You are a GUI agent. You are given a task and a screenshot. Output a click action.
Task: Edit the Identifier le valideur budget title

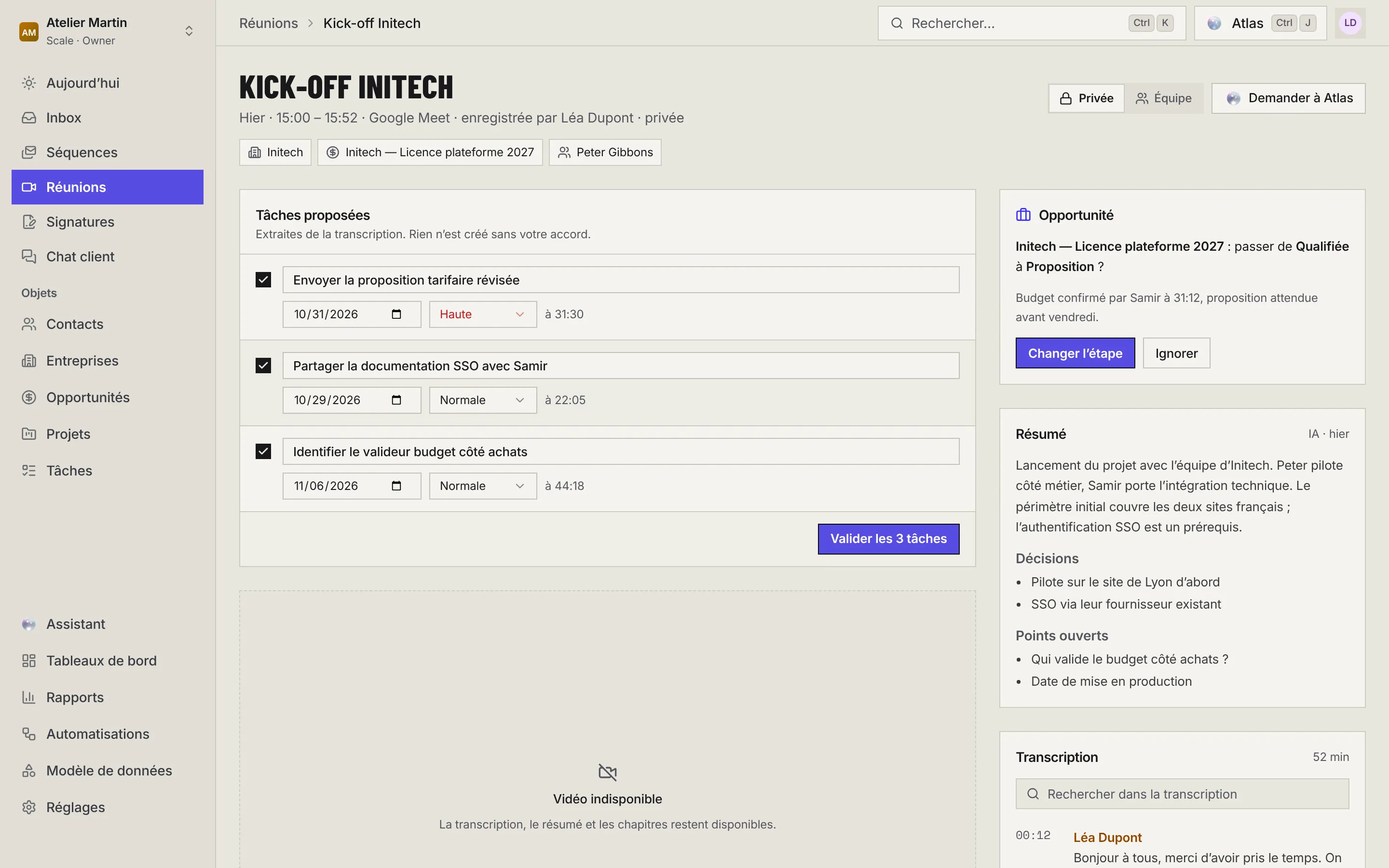coord(620,451)
